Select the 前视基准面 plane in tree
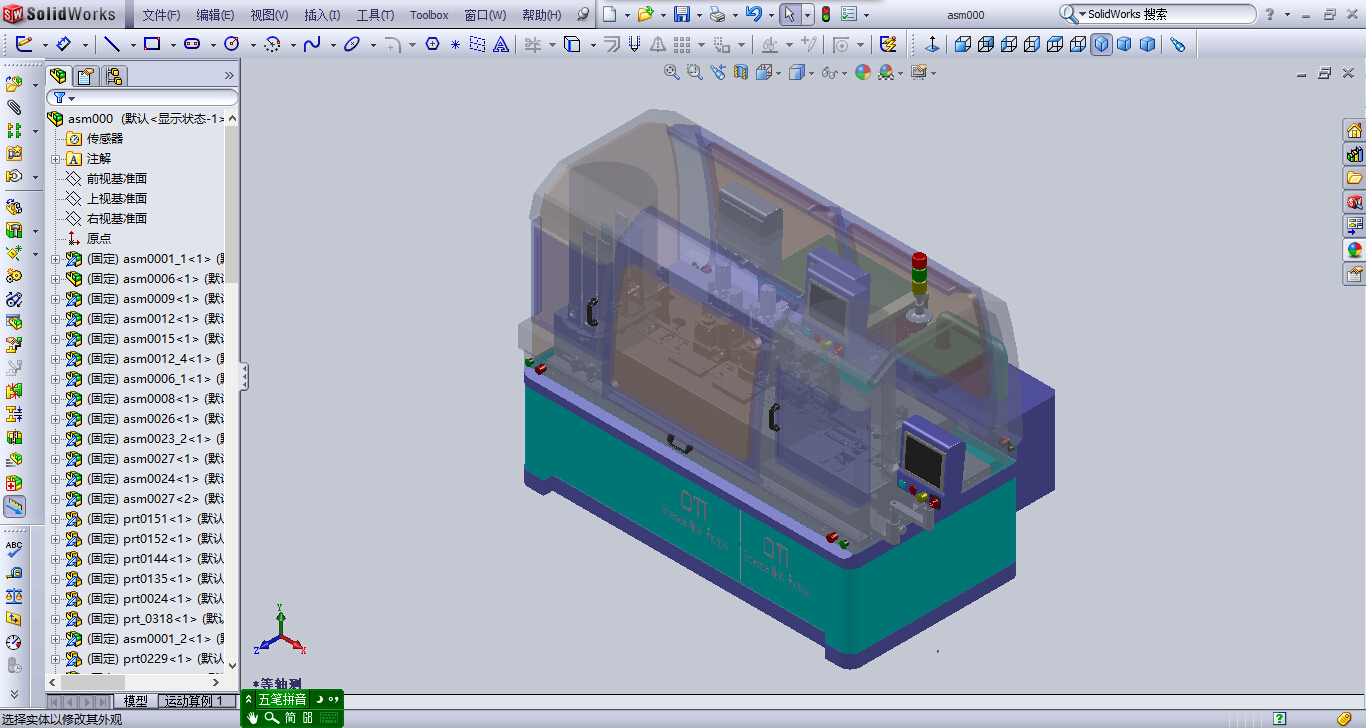This screenshot has width=1366, height=728. click(117, 179)
